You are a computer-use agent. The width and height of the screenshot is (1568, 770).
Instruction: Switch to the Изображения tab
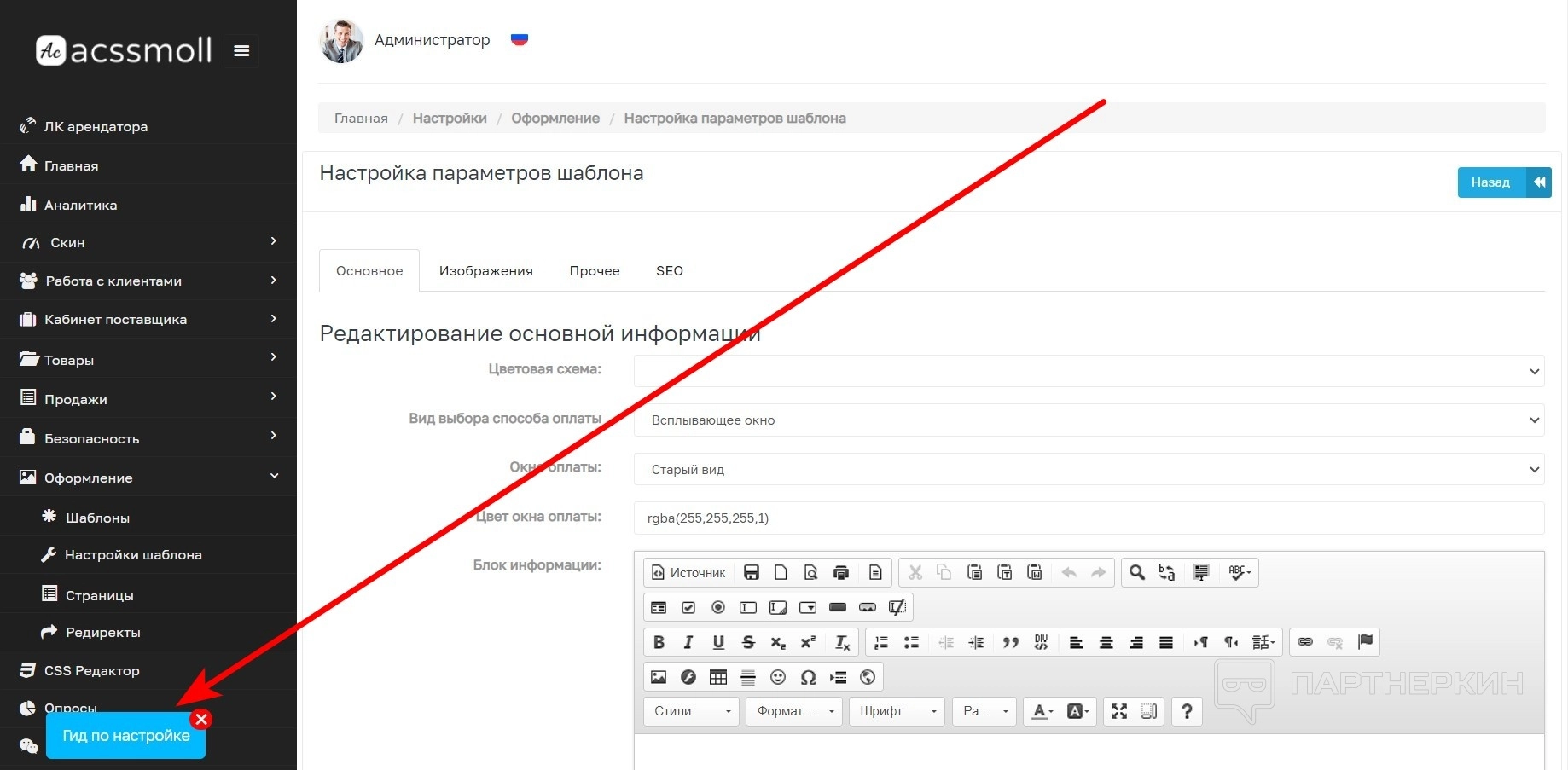coord(485,271)
